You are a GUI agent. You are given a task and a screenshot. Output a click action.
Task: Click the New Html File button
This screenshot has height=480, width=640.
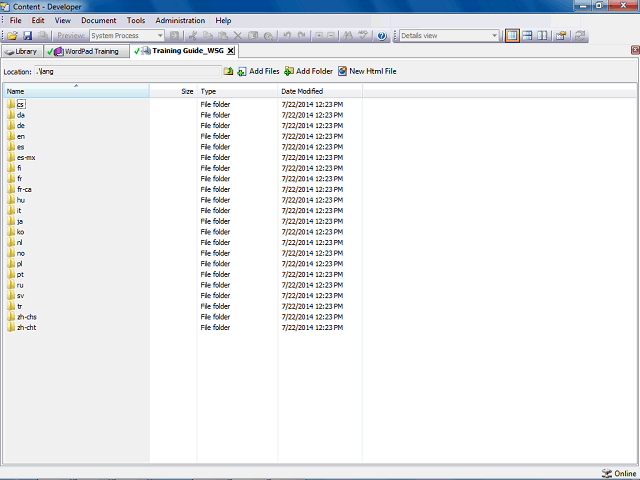[367, 71]
